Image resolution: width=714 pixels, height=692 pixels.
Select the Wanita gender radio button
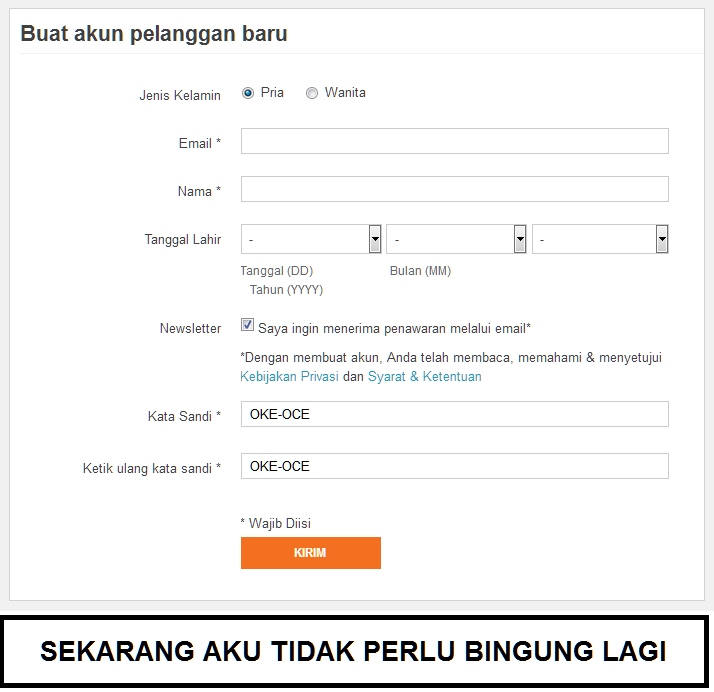click(x=312, y=93)
